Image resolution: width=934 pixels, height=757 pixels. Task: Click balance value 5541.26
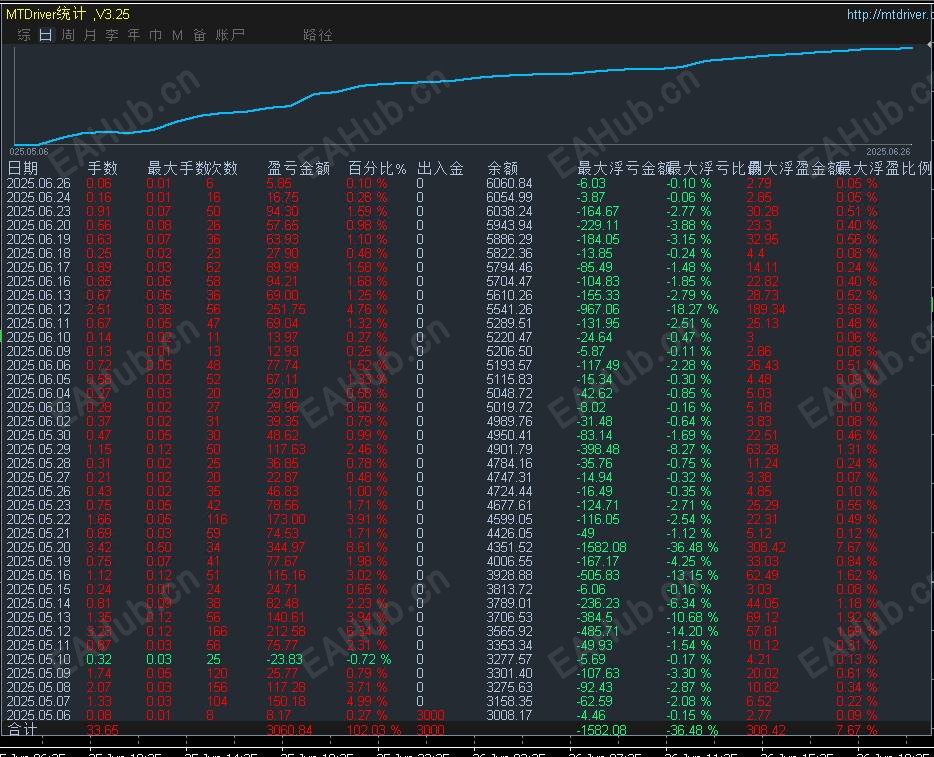tap(509, 309)
